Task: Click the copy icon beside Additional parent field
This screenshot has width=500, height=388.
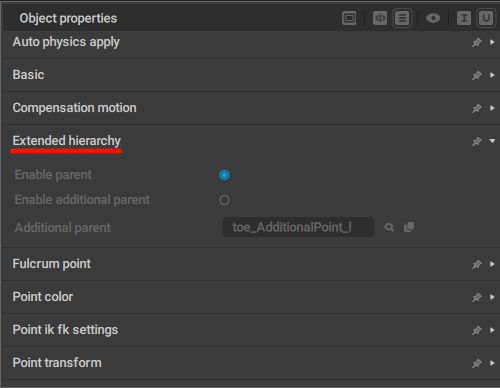Action: [x=409, y=227]
